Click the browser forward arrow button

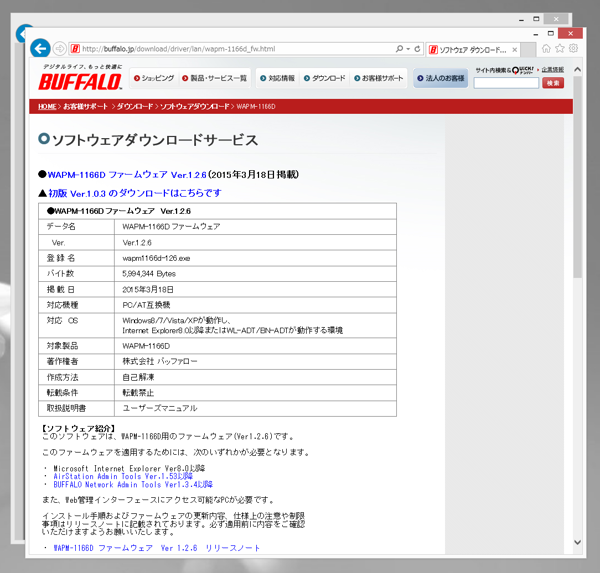[59, 49]
